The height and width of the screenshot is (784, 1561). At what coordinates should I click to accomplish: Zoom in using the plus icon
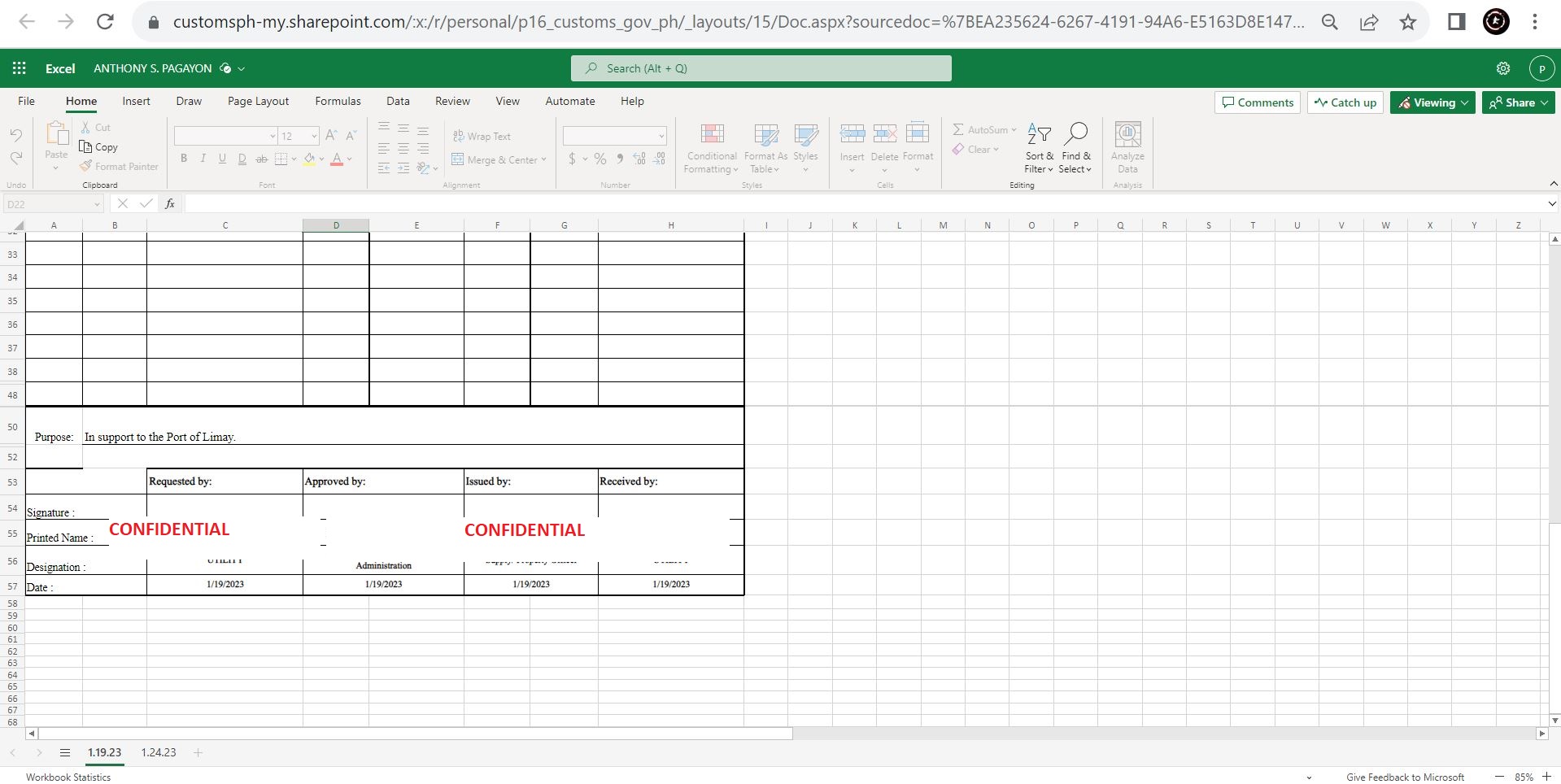click(1546, 776)
